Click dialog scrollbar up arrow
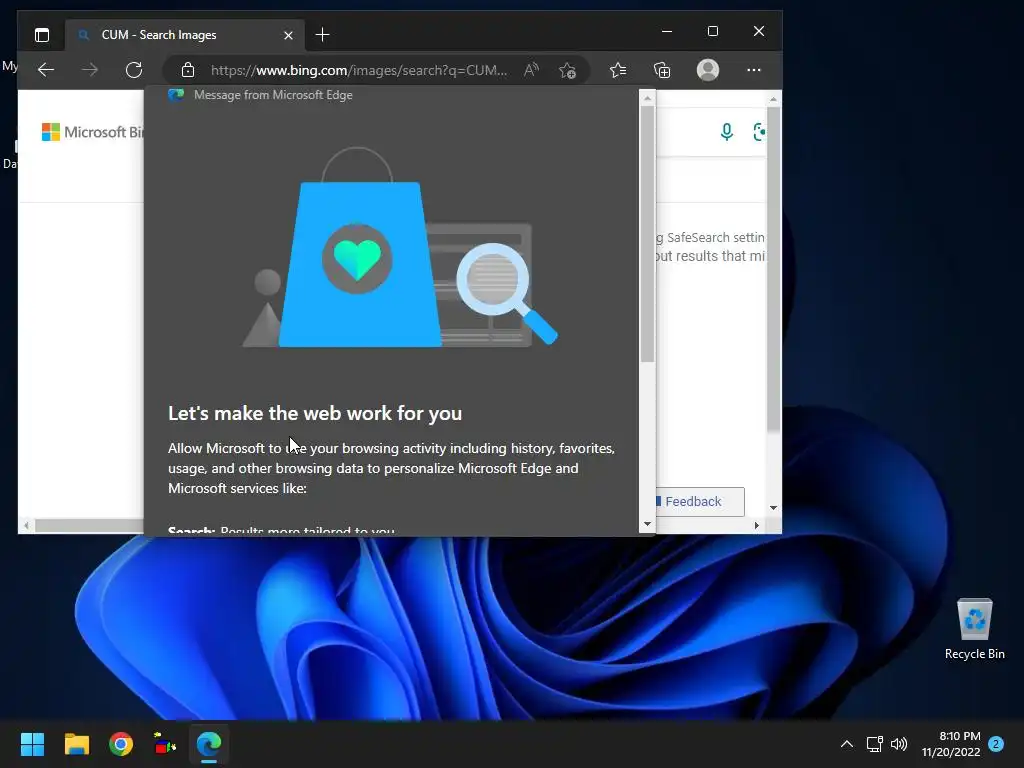This screenshot has width=1024, height=768. [647, 99]
